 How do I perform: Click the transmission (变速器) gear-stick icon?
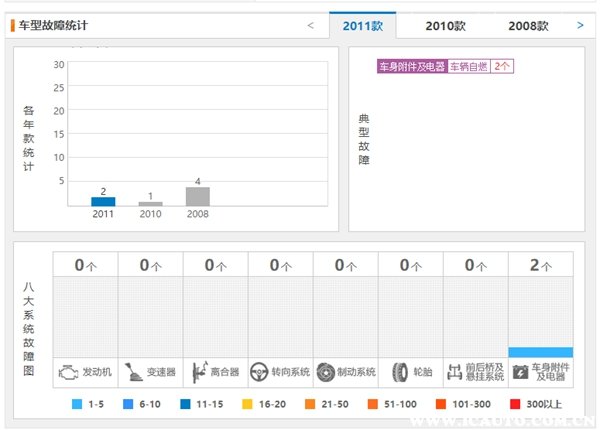(x=133, y=371)
